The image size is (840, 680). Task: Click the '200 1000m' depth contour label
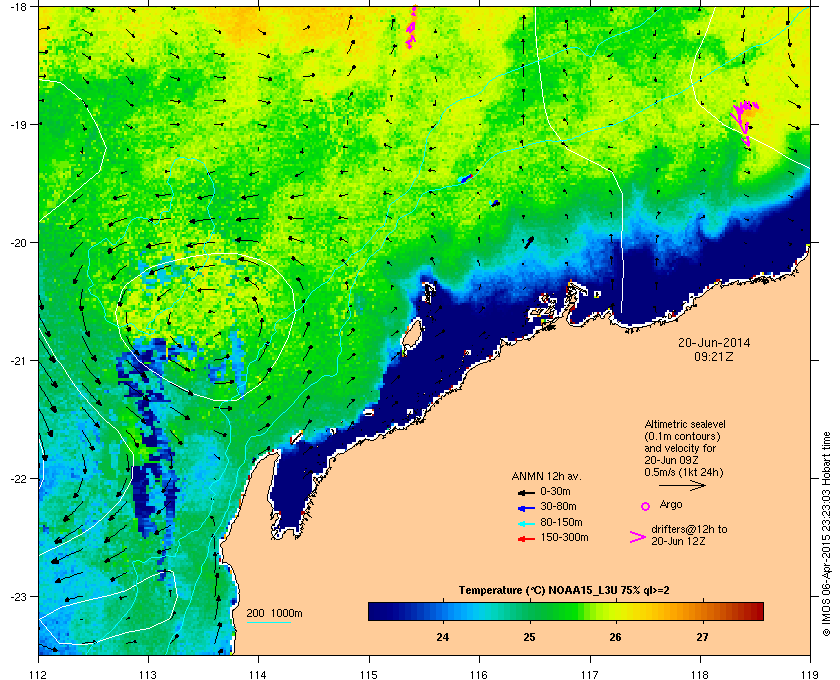274,614
